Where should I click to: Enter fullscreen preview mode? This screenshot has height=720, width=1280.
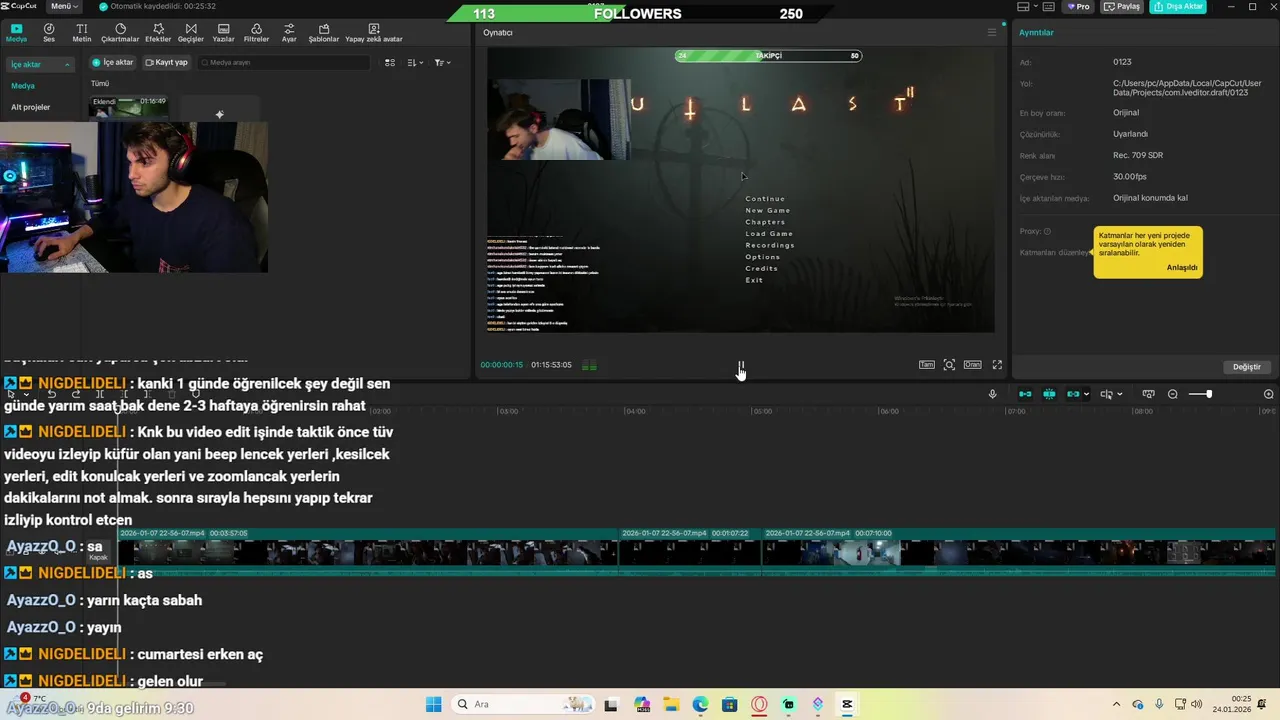click(x=997, y=365)
